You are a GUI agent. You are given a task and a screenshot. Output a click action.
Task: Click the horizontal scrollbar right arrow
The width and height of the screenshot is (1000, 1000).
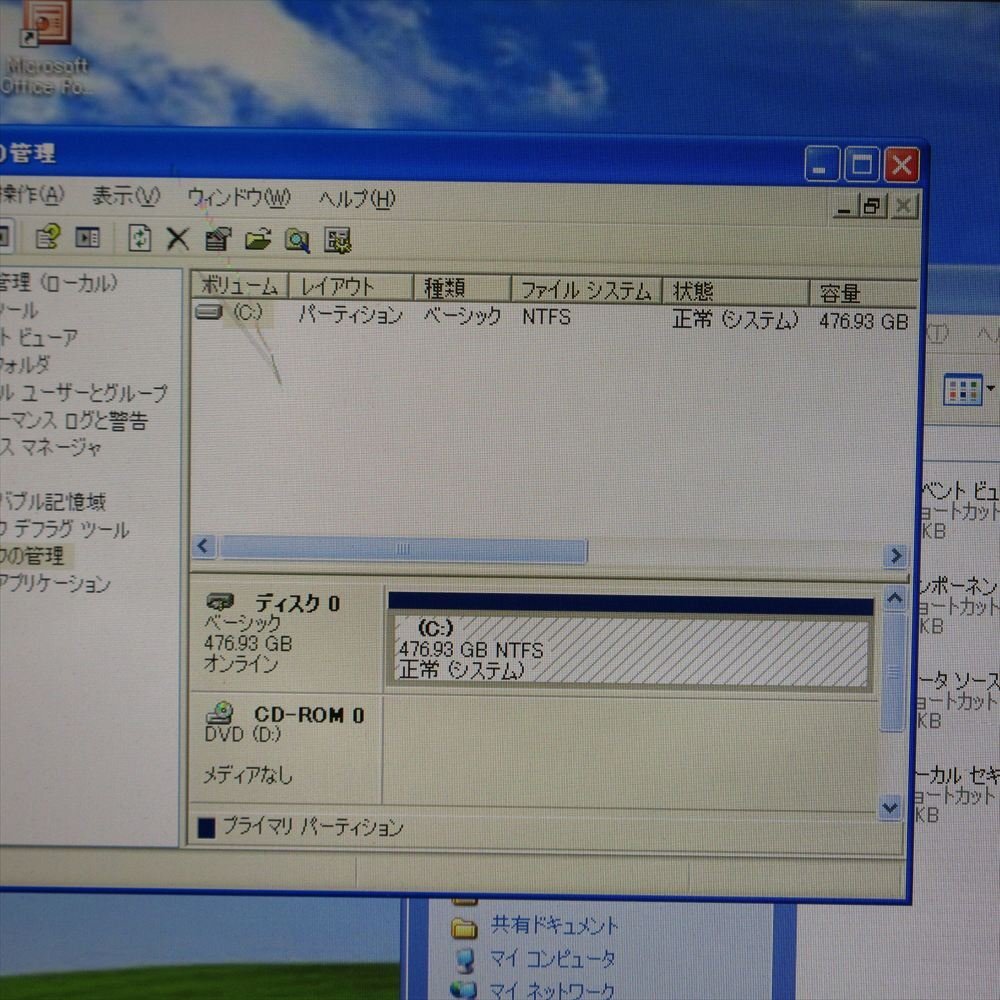(896, 555)
